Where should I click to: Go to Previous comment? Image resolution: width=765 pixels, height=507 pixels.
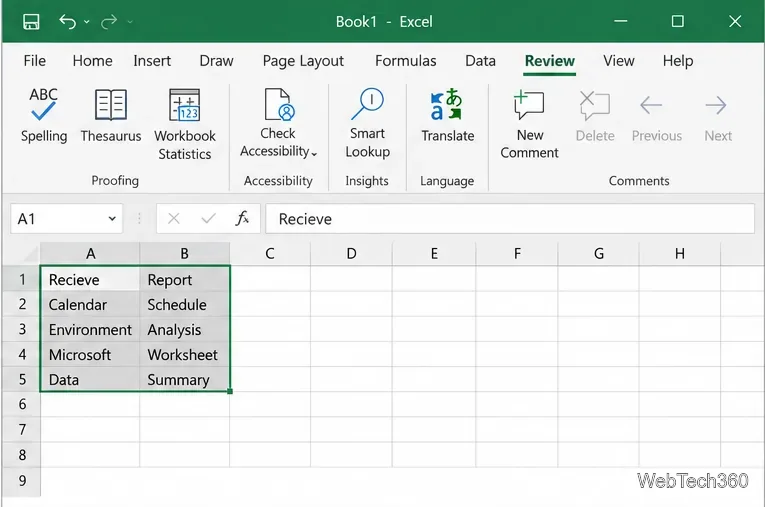tap(657, 119)
